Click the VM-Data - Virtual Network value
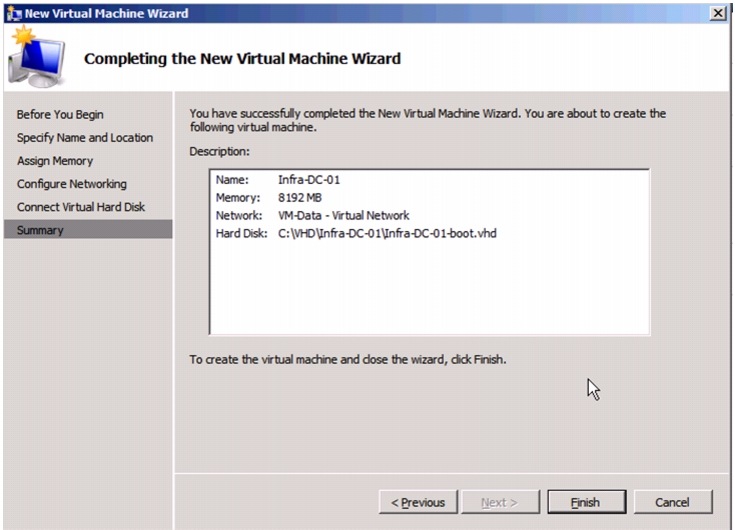Viewport: 735px width, 530px height. point(344,215)
